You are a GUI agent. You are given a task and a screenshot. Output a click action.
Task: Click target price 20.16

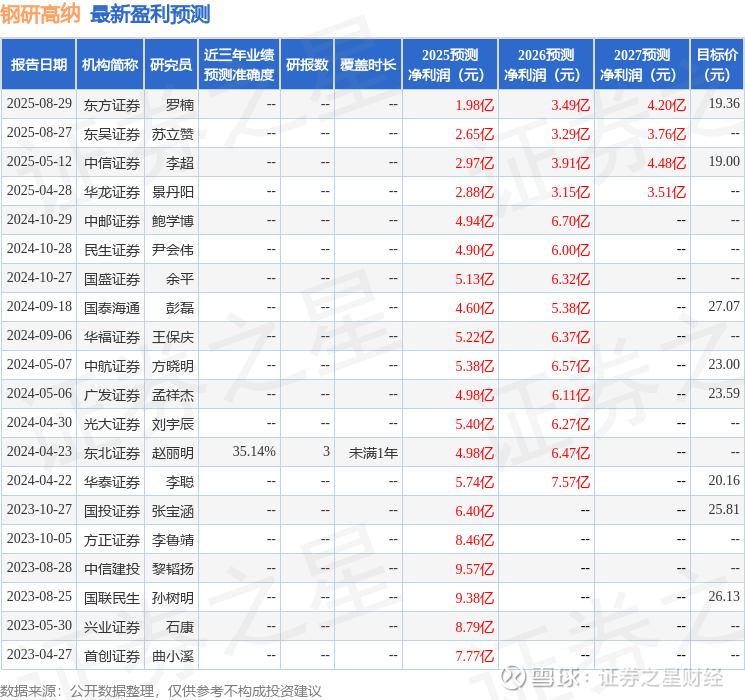(x=724, y=480)
